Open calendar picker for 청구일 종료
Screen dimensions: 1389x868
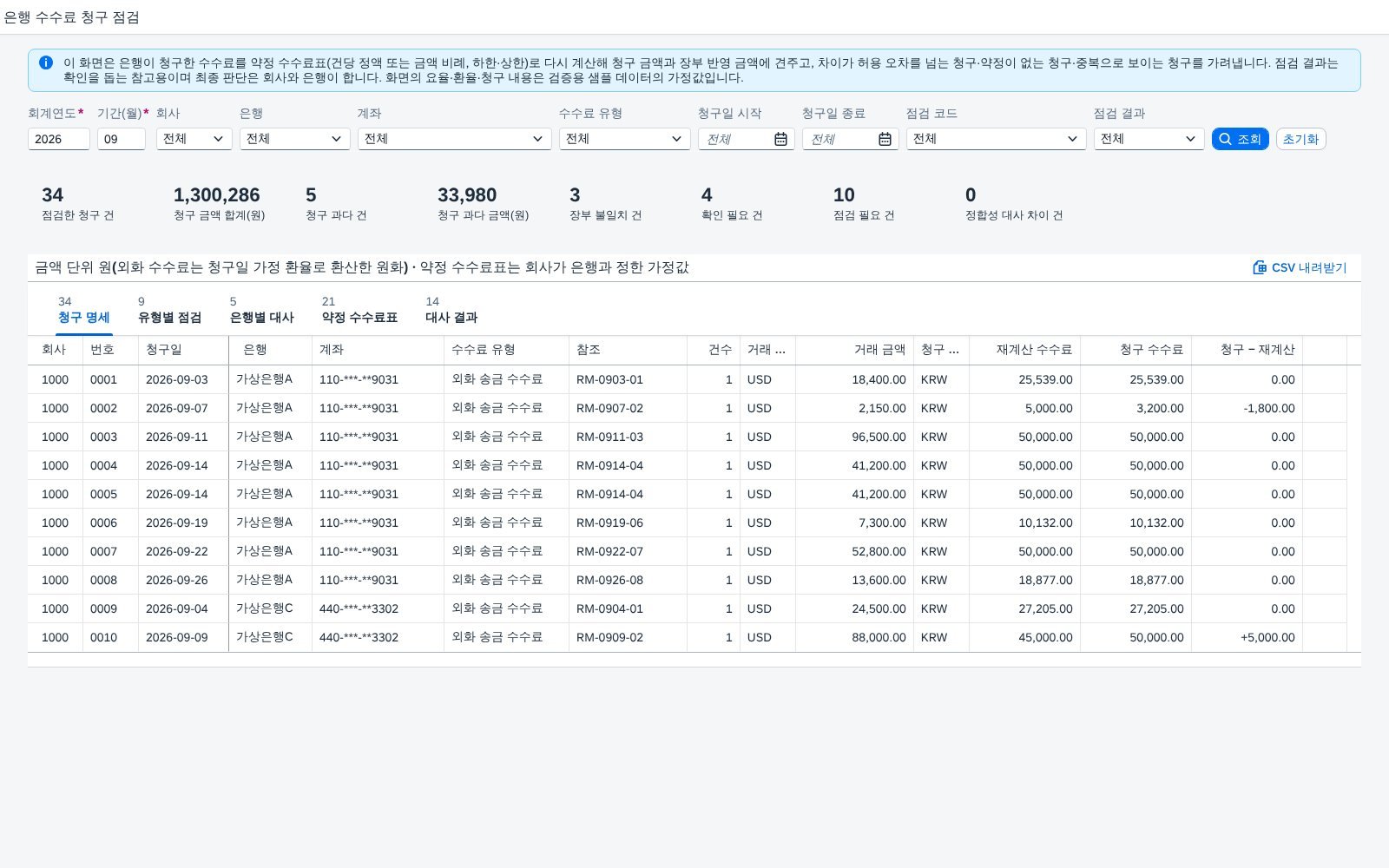click(885, 139)
